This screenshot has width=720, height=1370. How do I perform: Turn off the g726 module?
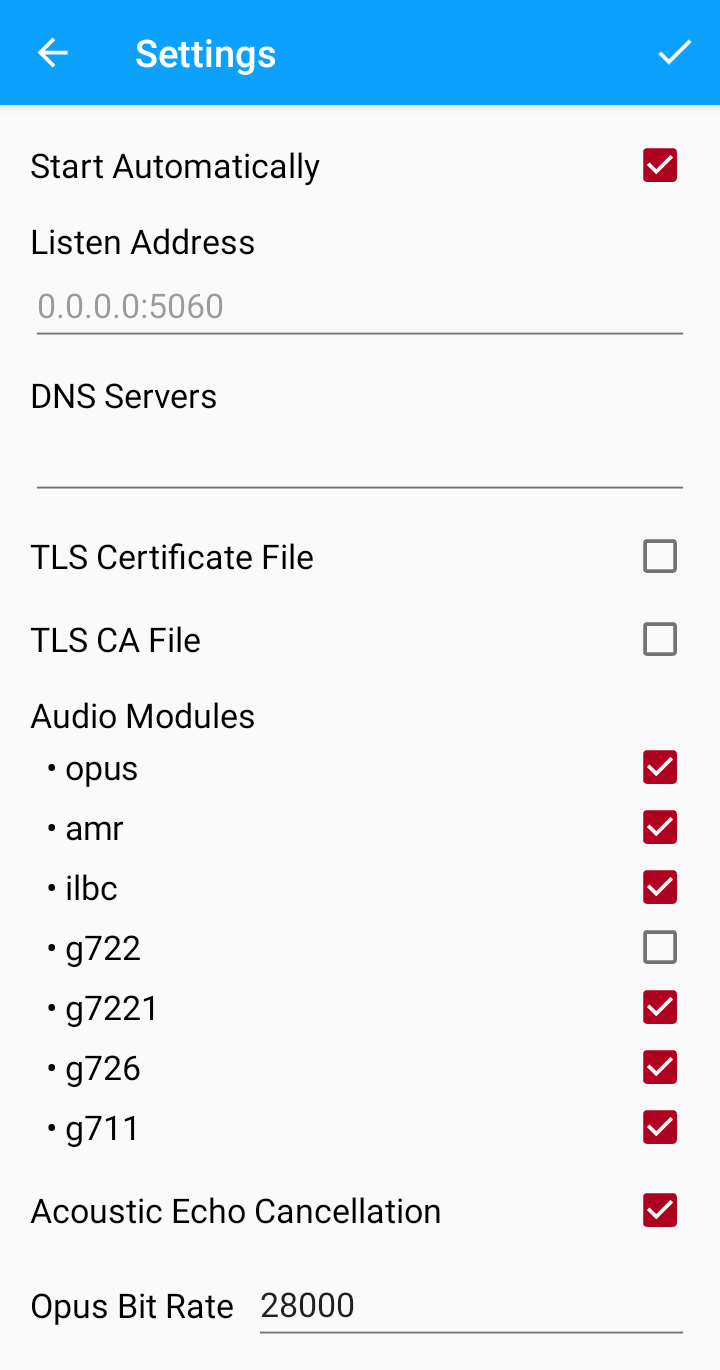(x=660, y=1067)
